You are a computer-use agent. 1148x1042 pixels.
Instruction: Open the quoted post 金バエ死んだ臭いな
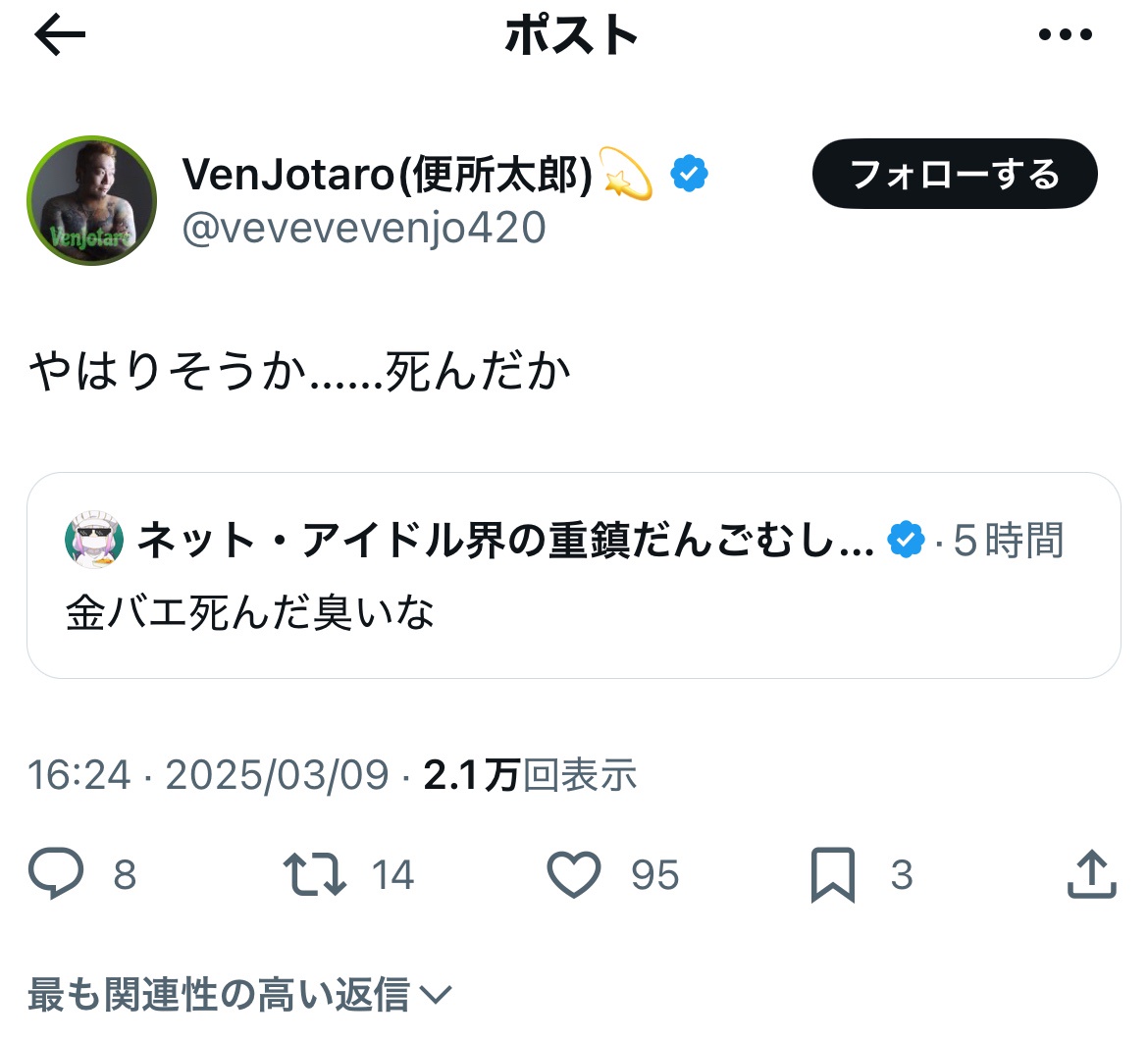click(x=573, y=614)
